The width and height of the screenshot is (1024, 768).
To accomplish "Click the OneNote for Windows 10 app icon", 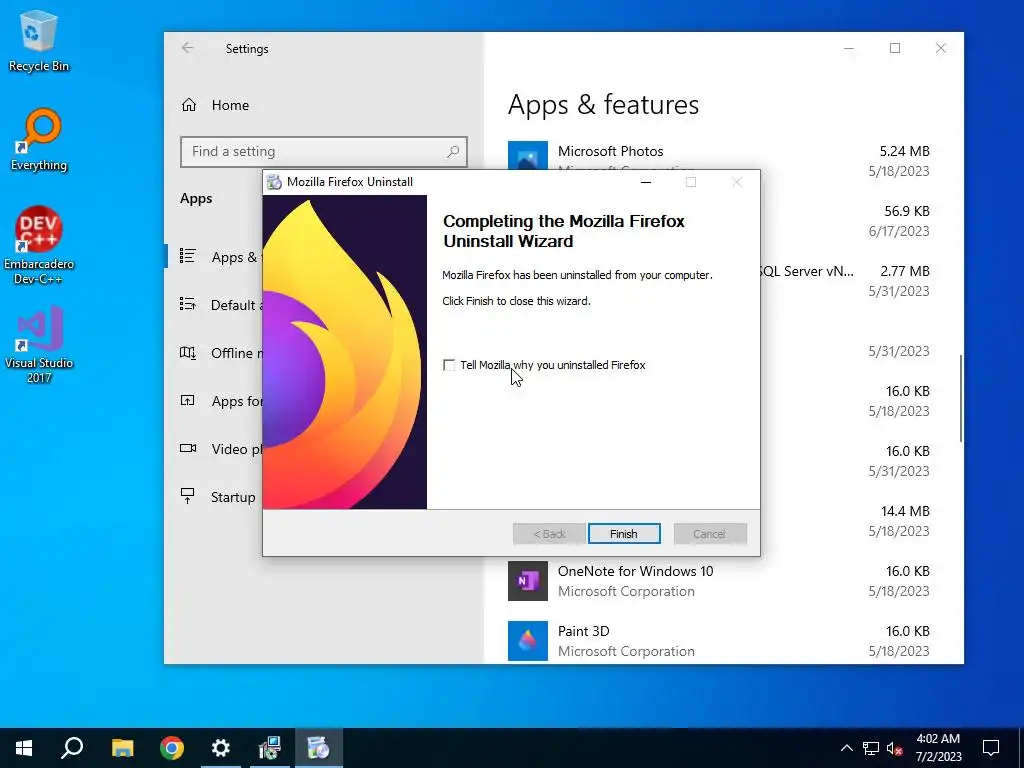I will 528,581.
